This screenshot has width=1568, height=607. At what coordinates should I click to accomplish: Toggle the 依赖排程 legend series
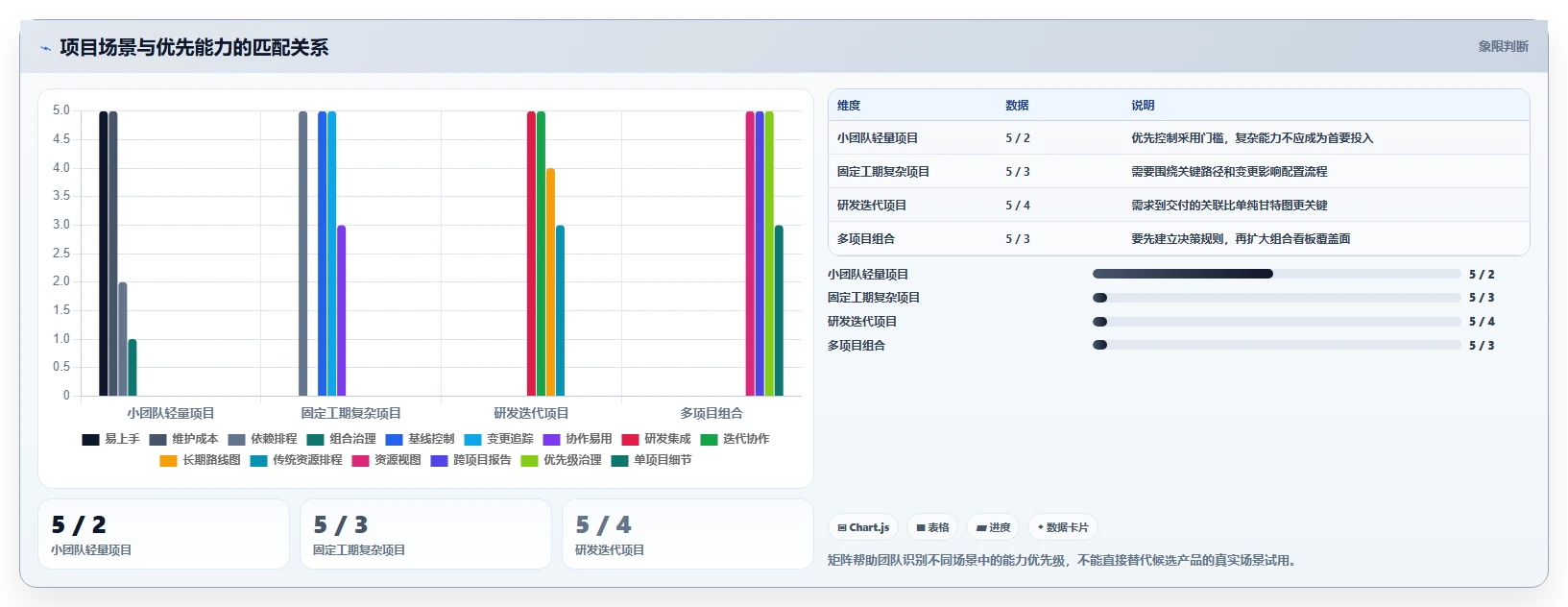[x=262, y=439]
